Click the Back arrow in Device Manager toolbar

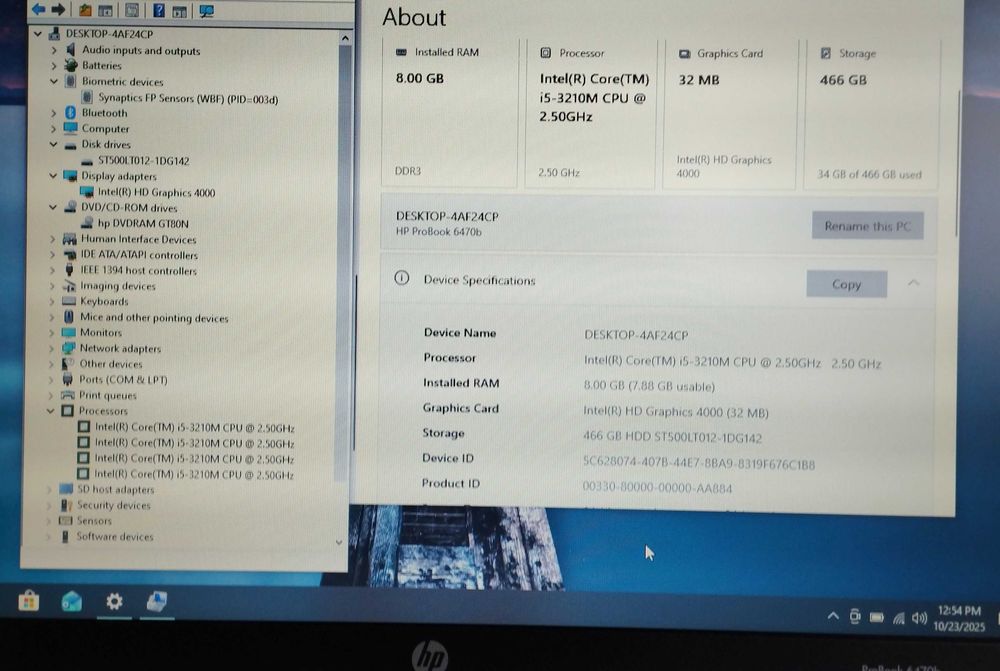[38, 9]
